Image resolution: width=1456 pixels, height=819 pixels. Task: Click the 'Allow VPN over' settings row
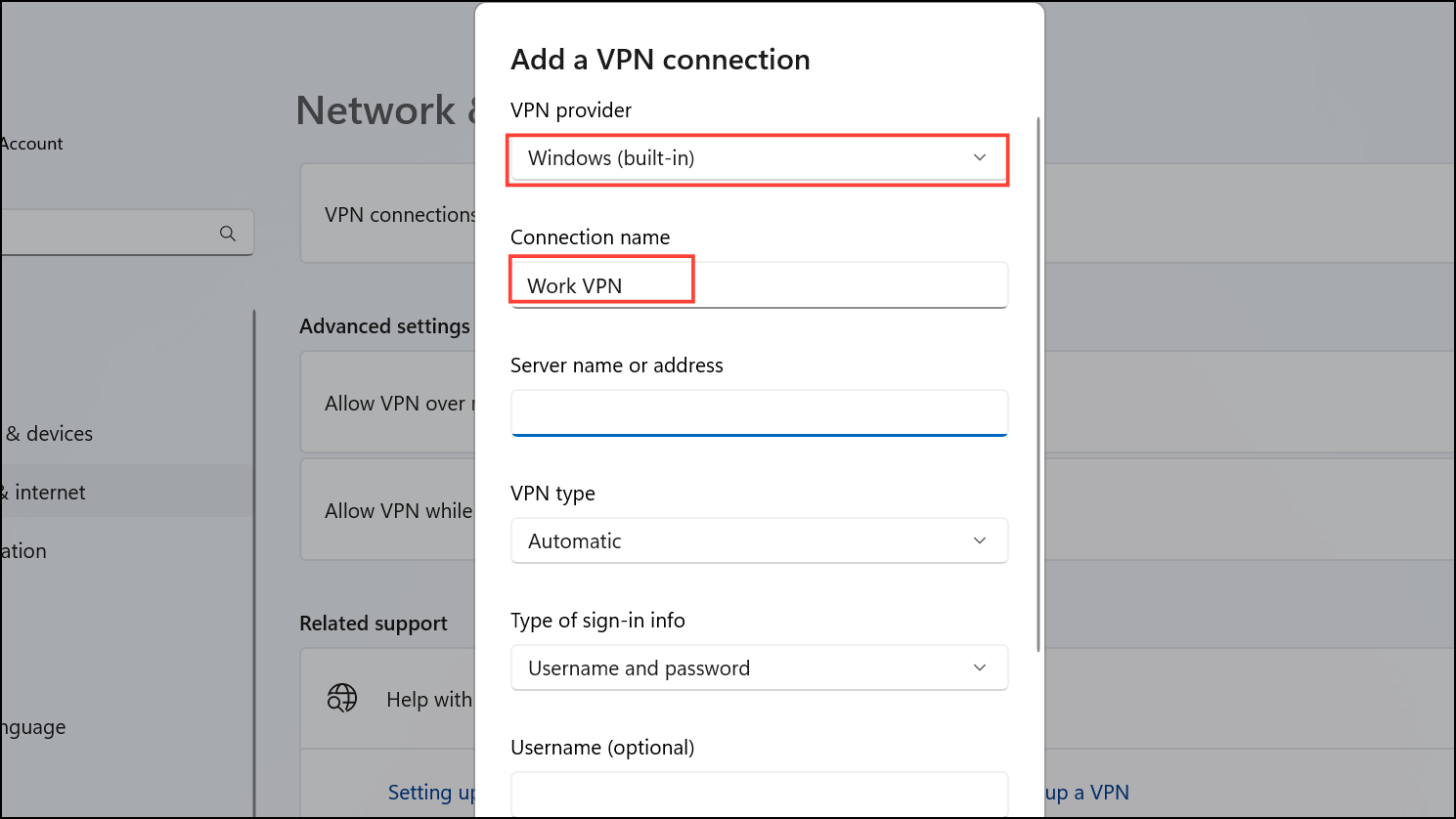[x=391, y=404]
